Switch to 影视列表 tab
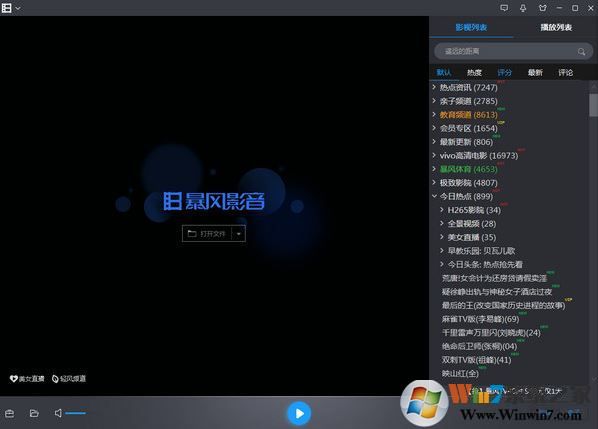 (471, 27)
